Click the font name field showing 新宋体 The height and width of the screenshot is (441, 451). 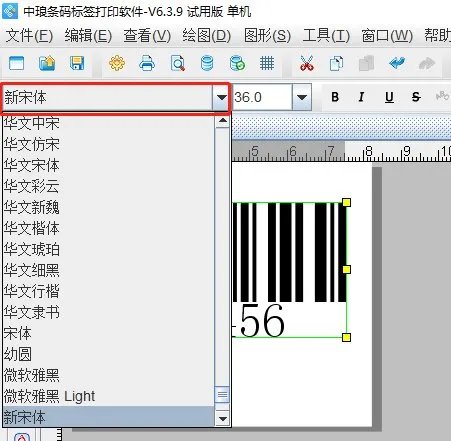pyautogui.click(x=107, y=97)
